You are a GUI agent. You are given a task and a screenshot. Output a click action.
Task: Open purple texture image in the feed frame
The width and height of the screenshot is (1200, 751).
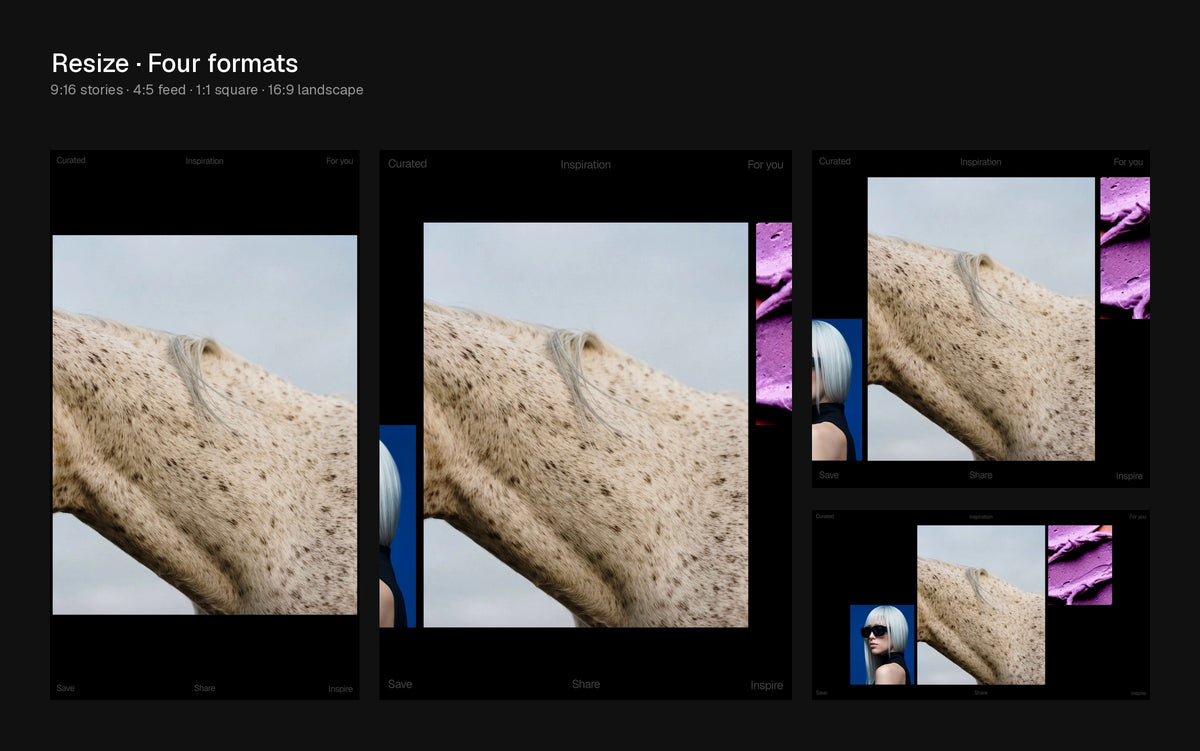[774, 324]
